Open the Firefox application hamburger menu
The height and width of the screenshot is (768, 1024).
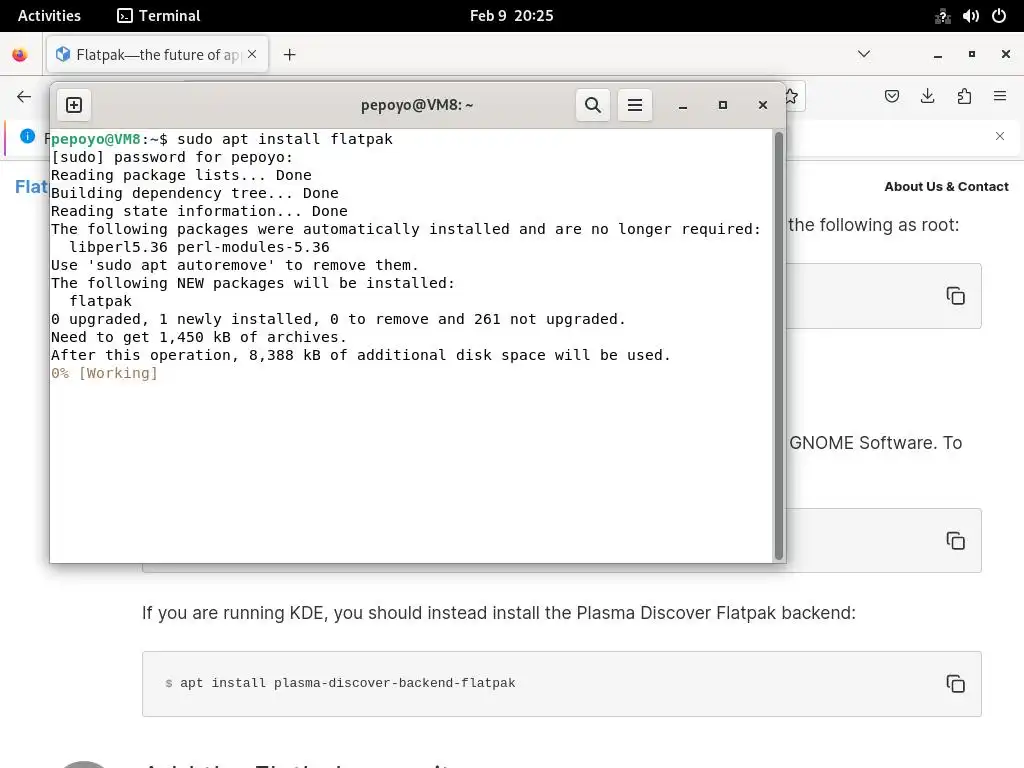(x=1000, y=97)
